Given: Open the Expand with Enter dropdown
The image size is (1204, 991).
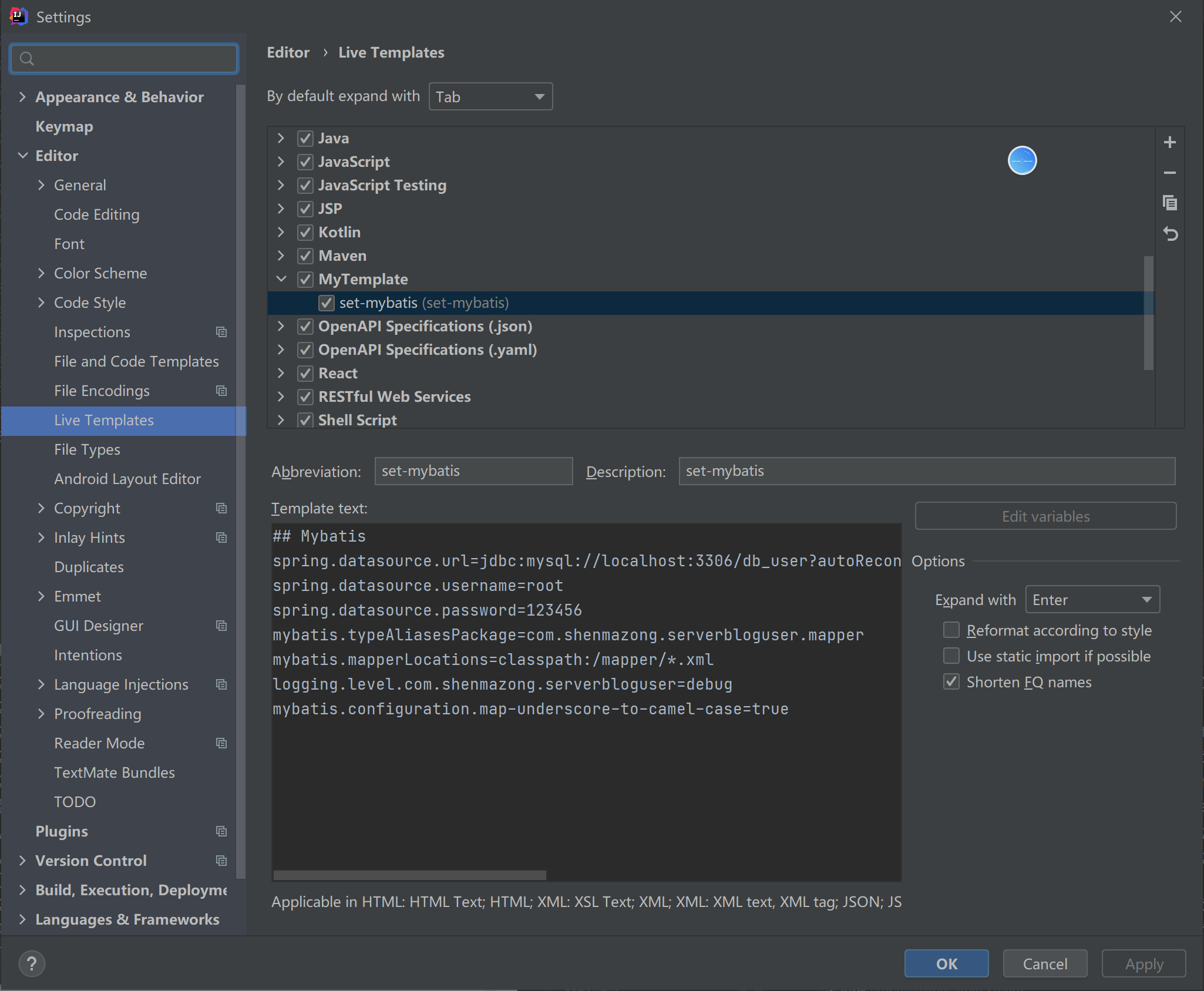Looking at the screenshot, I should pyautogui.click(x=1092, y=600).
